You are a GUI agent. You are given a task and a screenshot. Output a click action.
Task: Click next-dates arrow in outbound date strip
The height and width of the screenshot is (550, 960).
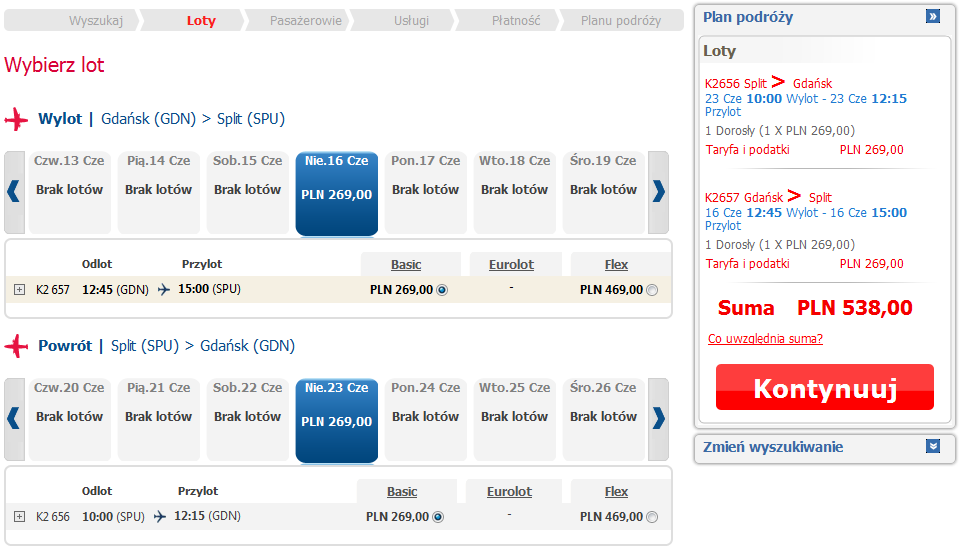click(x=658, y=190)
